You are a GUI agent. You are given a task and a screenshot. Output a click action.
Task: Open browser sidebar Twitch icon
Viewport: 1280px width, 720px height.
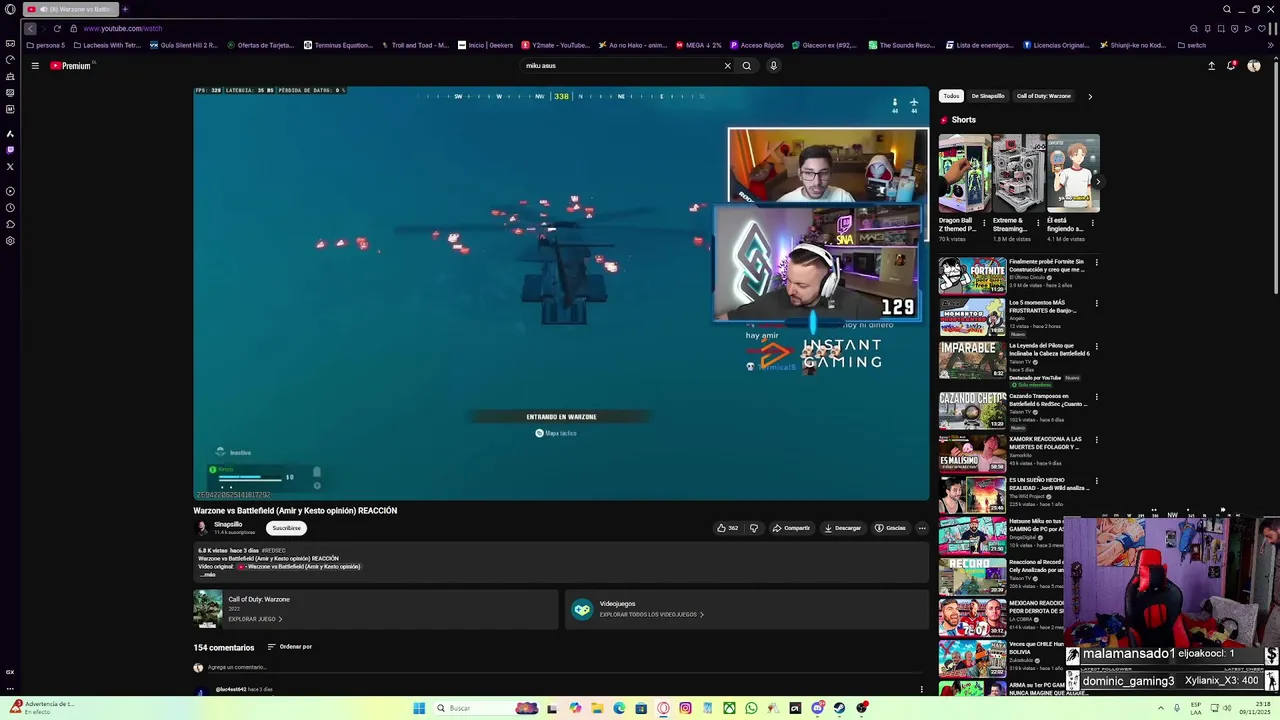(x=10, y=150)
